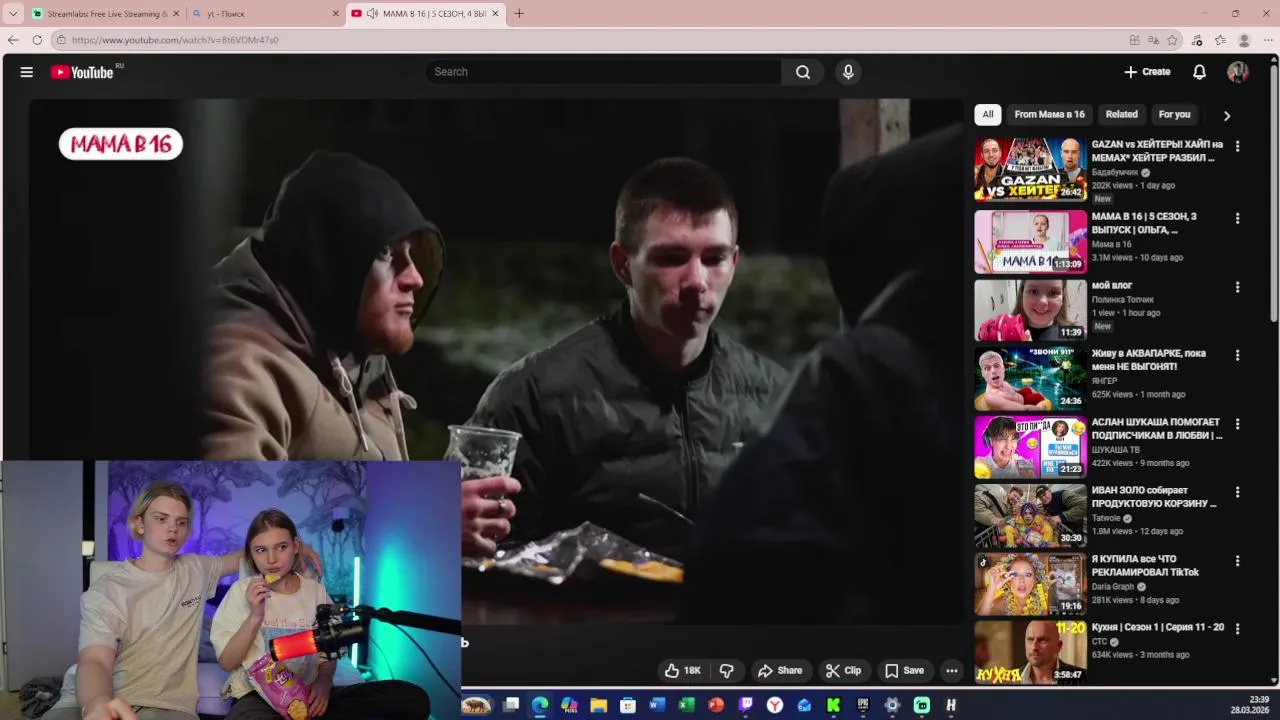The image size is (1280, 720).
Task: Open File Explorer from the taskbar
Action: coord(598,705)
